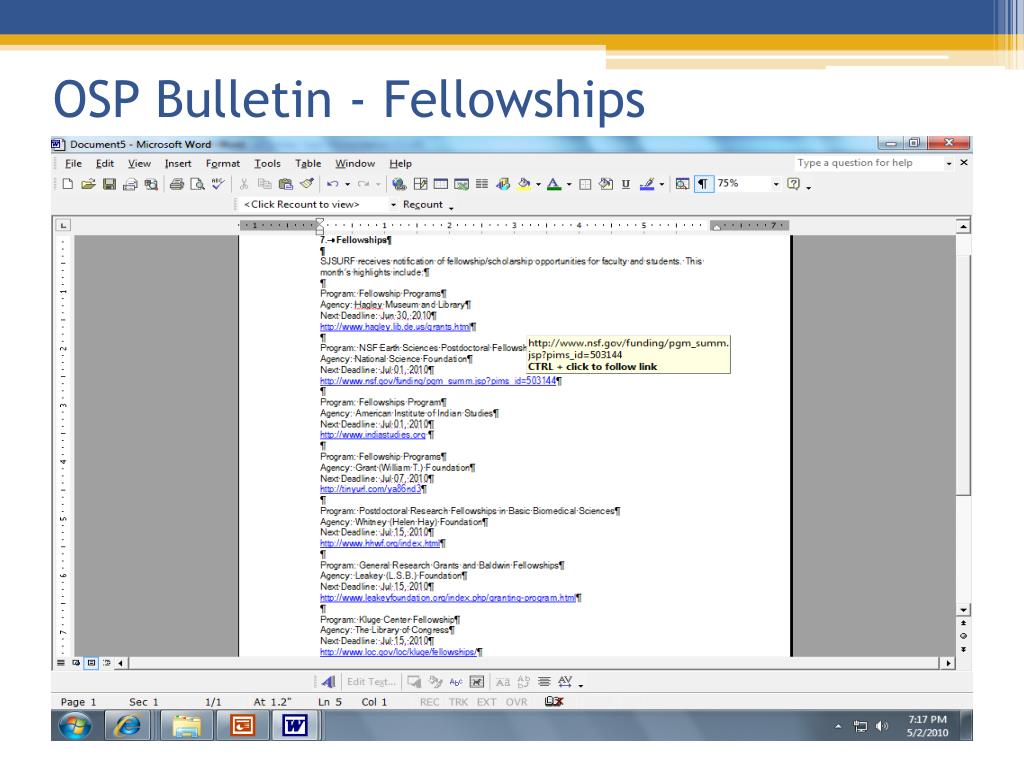Open the Highlight color dropdown arrow

point(662,184)
